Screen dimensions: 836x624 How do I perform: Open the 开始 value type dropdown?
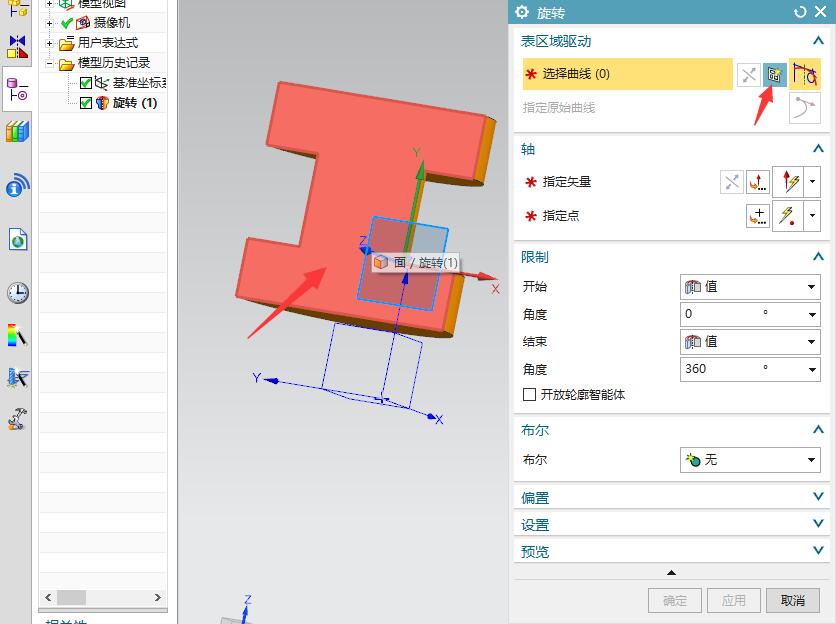coord(750,287)
